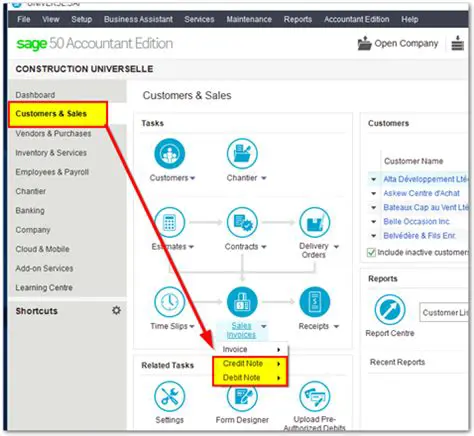Click the Open Company folder icon
474x436 pixels.
click(x=364, y=43)
